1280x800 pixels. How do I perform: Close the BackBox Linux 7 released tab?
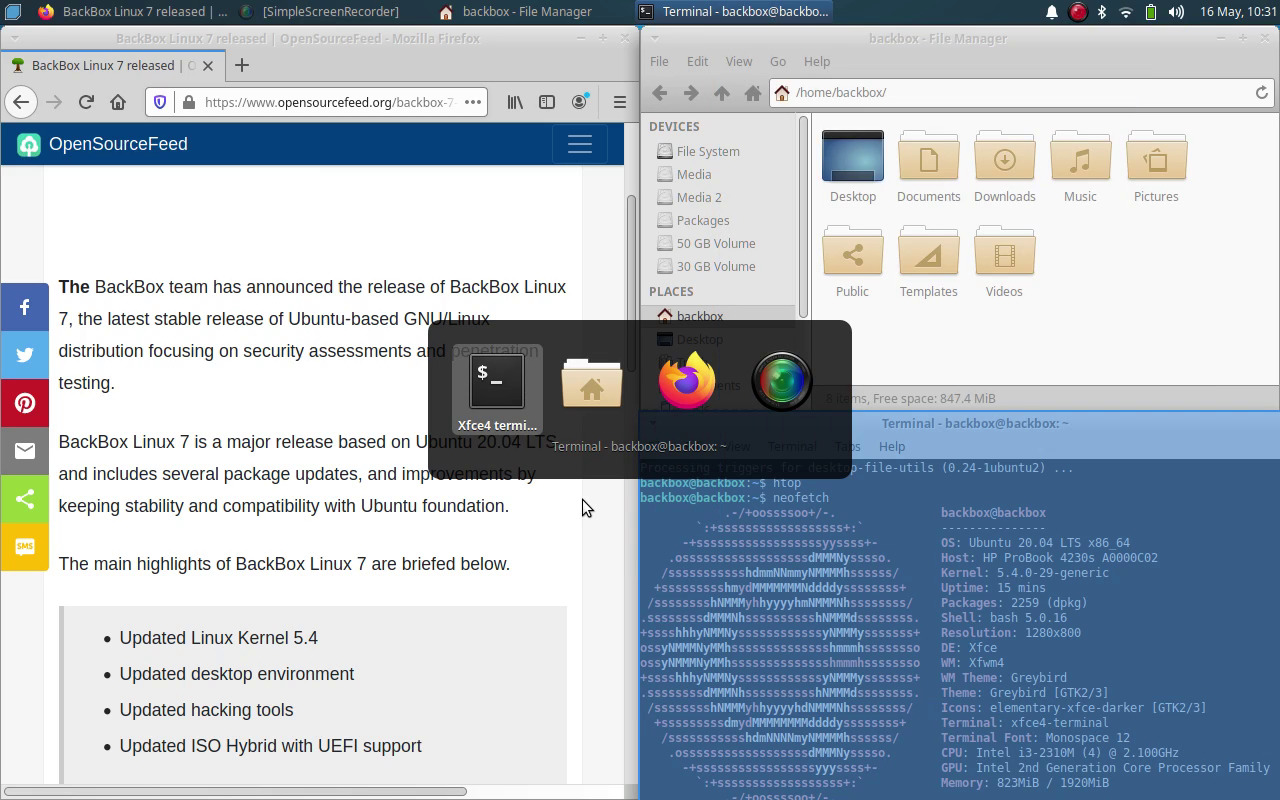pyautogui.click(x=208, y=65)
